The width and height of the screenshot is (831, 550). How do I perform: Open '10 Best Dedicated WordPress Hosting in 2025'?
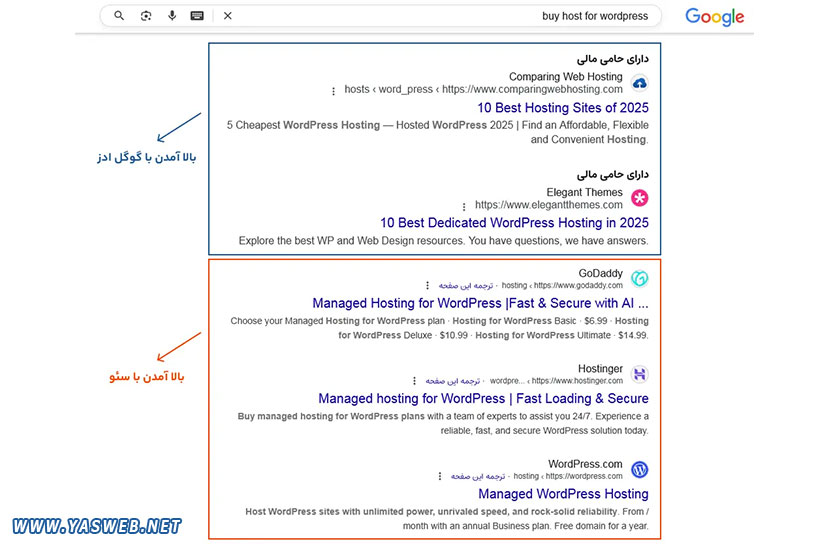point(514,223)
